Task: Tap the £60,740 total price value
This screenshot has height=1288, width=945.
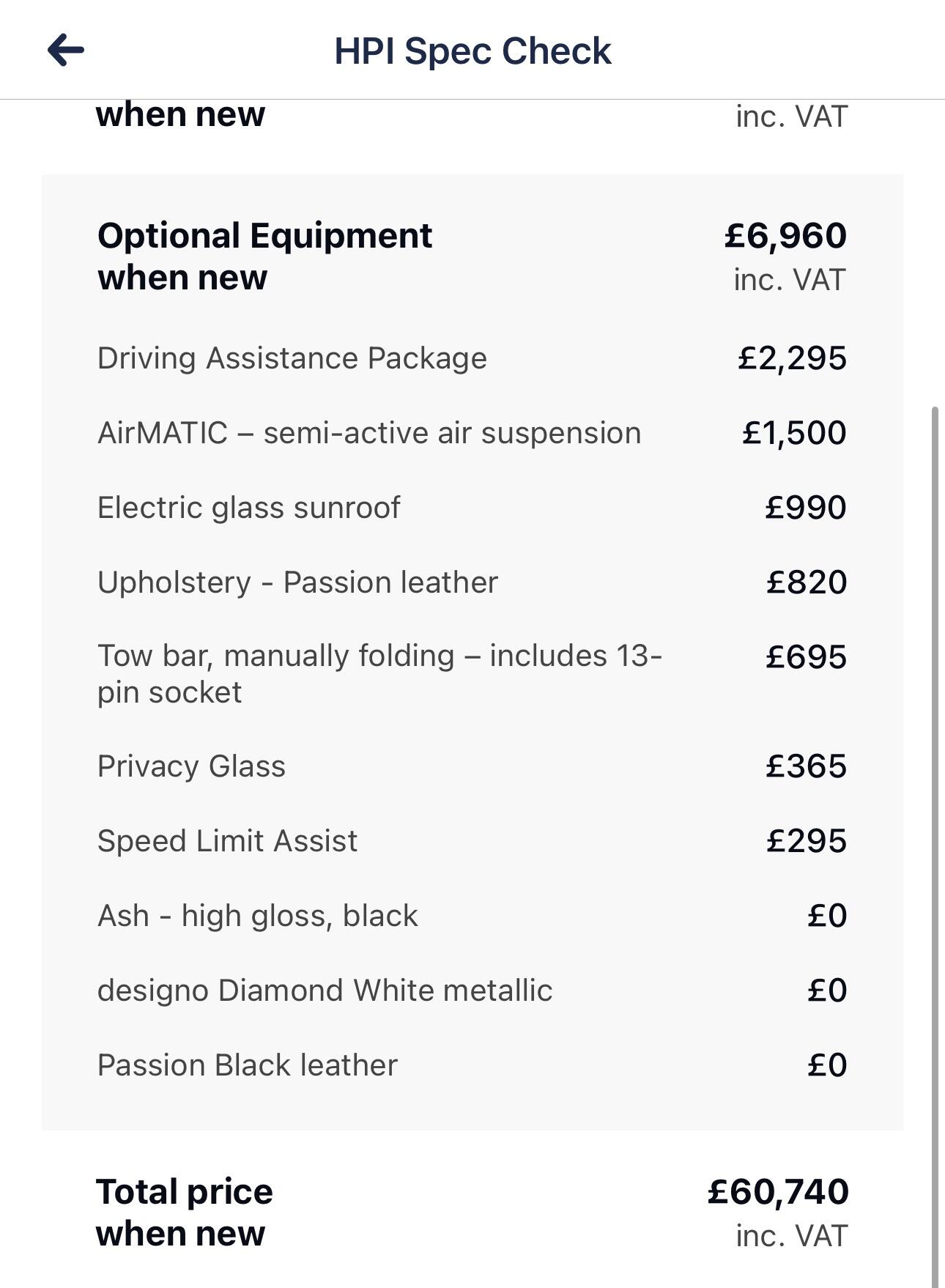Action: coord(778,1192)
